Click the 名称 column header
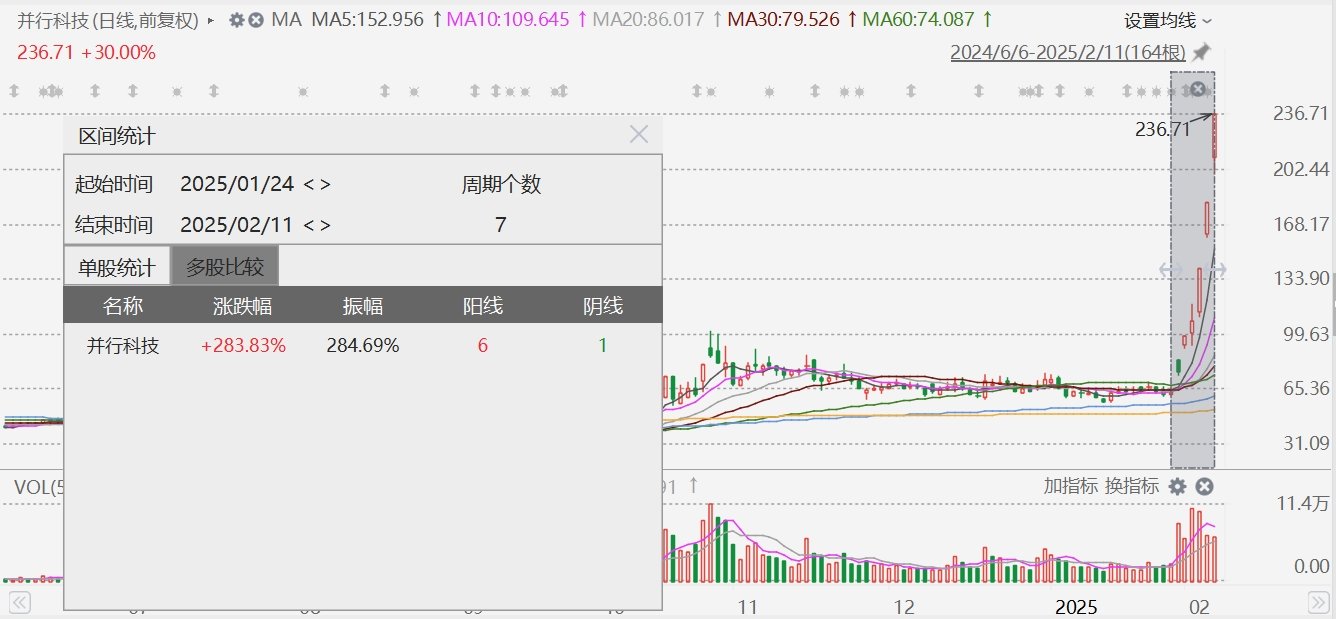The height and width of the screenshot is (619, 1336). pos(123,305)
